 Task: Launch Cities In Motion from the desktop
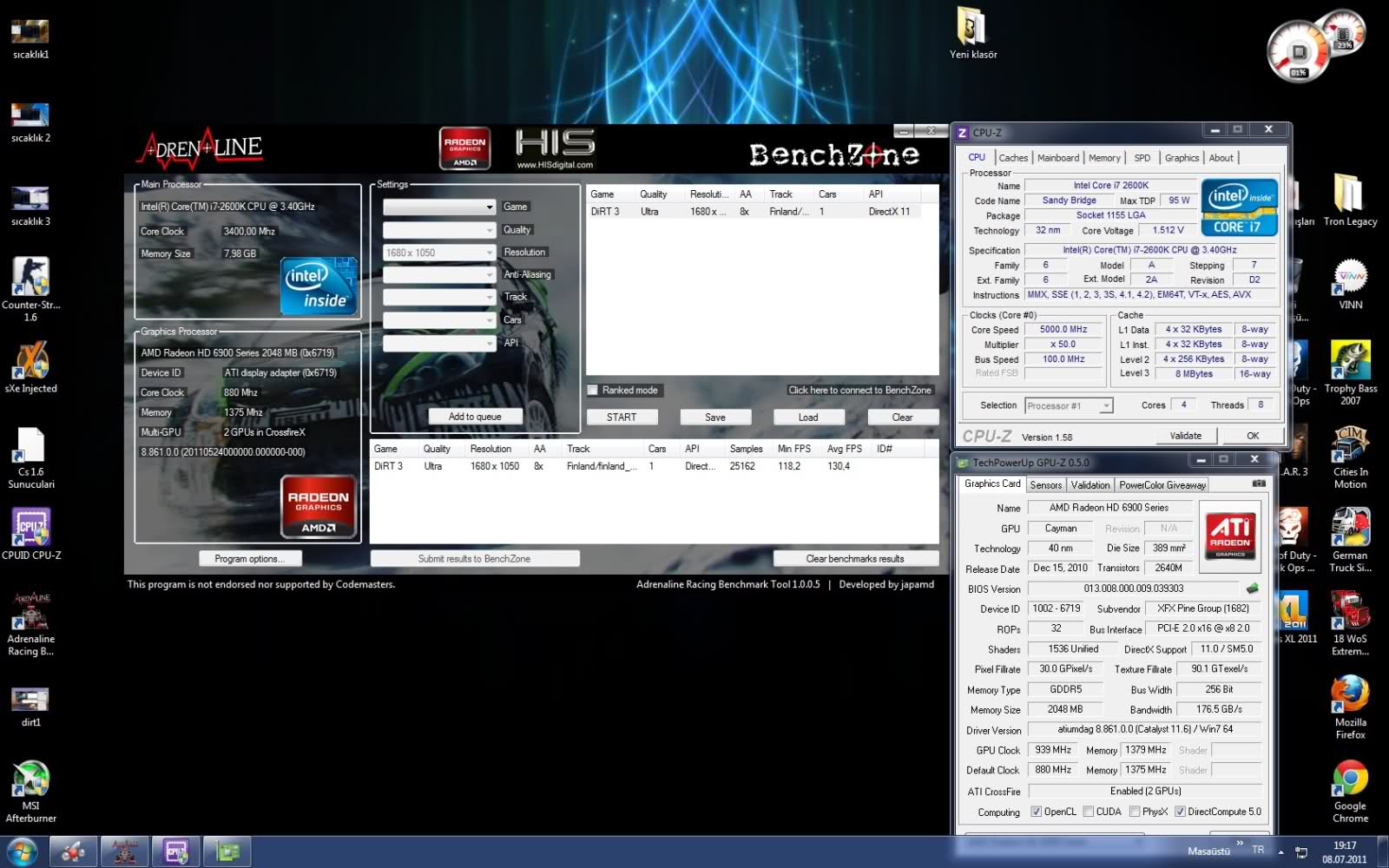point(1350,457)
